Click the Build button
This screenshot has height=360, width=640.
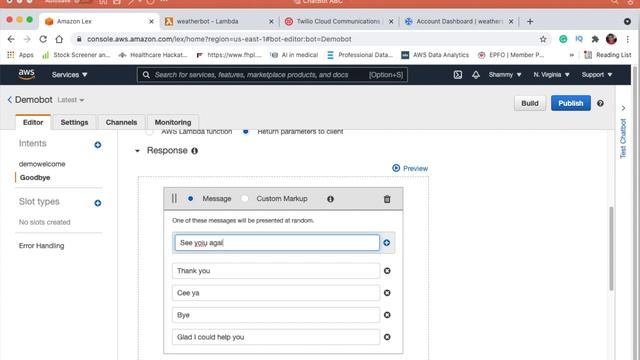coord(530,103)
